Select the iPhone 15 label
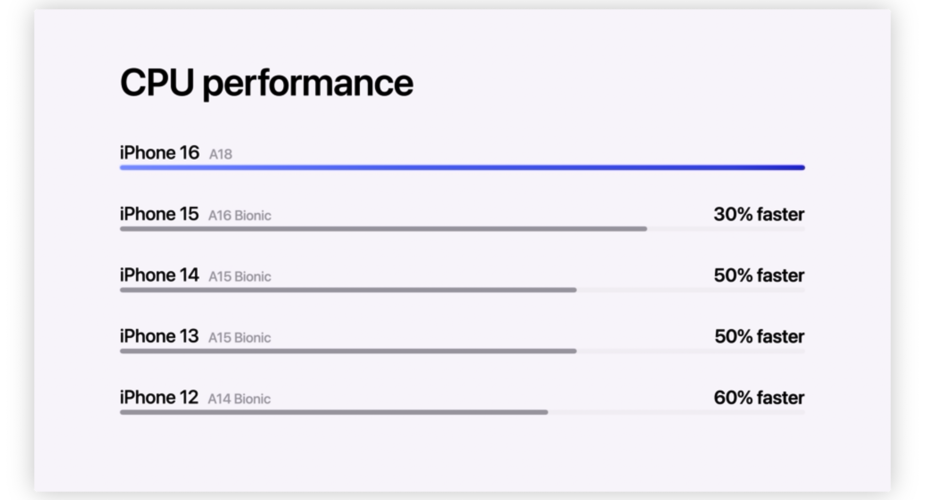The width and height of the screenshot is (925, 500). [159, 214]
